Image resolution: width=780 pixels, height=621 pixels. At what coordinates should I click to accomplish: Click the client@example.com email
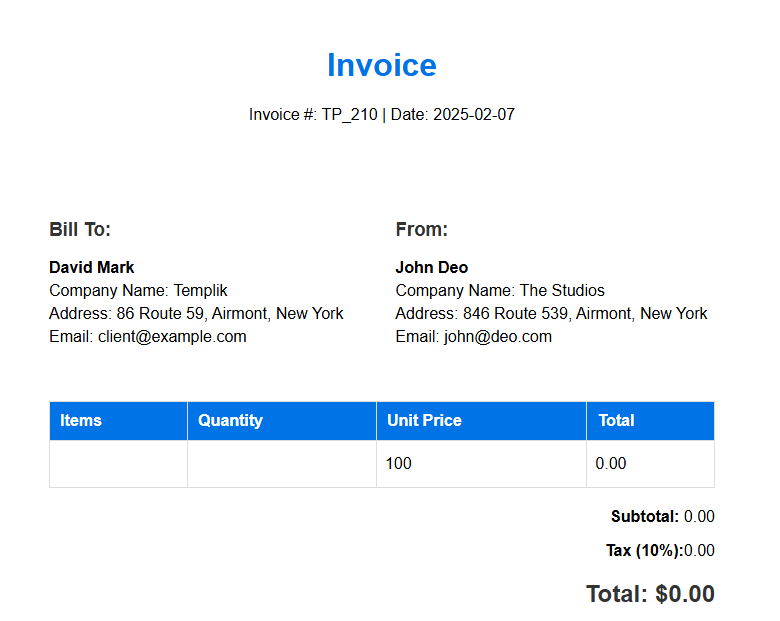tap(148, 337)
